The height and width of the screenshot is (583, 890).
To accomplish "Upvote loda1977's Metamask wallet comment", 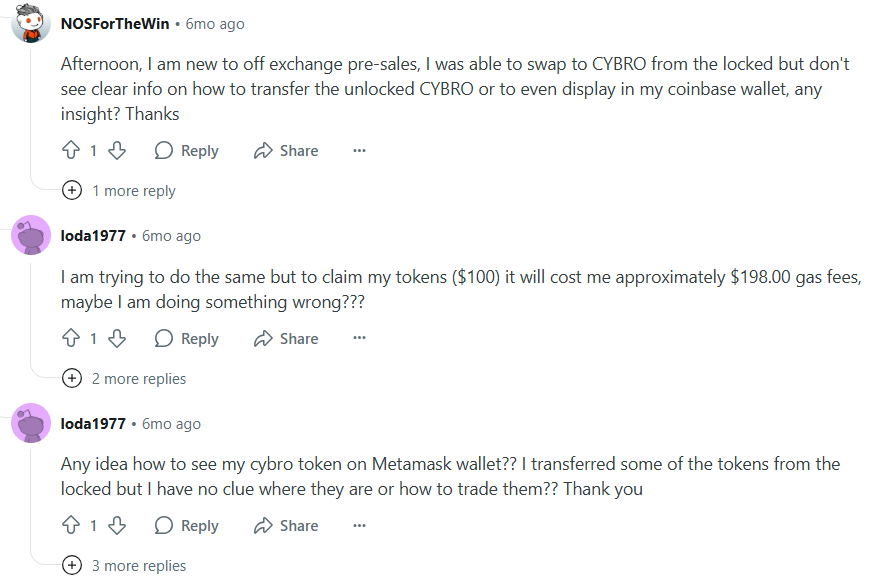I will click(71, 526).
